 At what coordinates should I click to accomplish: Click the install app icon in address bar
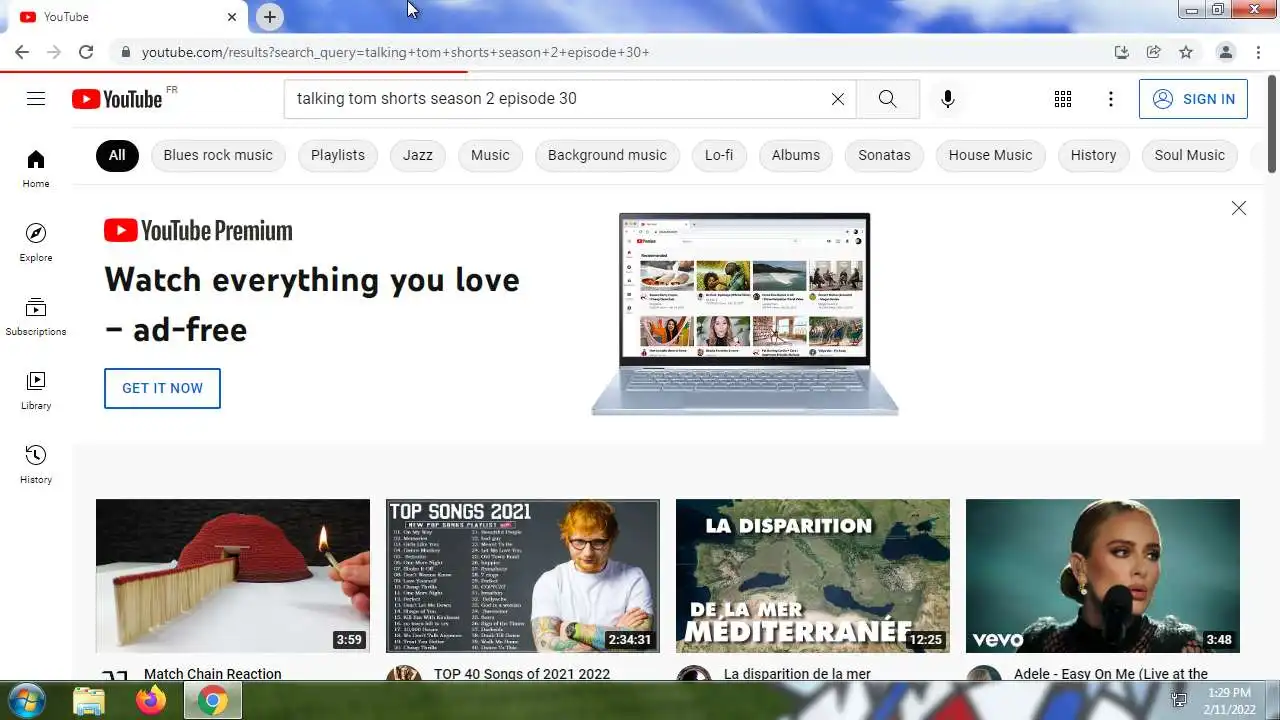pyautogui.click(x=1122, y=52)
